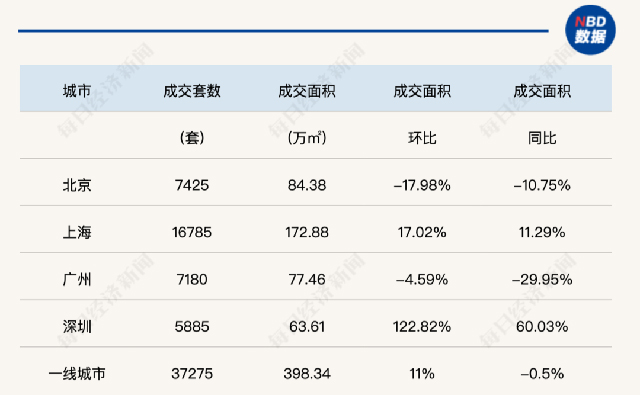The height and width of the screenshot is (395, 640).
Task: Click Beijing's 7425 units cell
Action: coord(192,185)
